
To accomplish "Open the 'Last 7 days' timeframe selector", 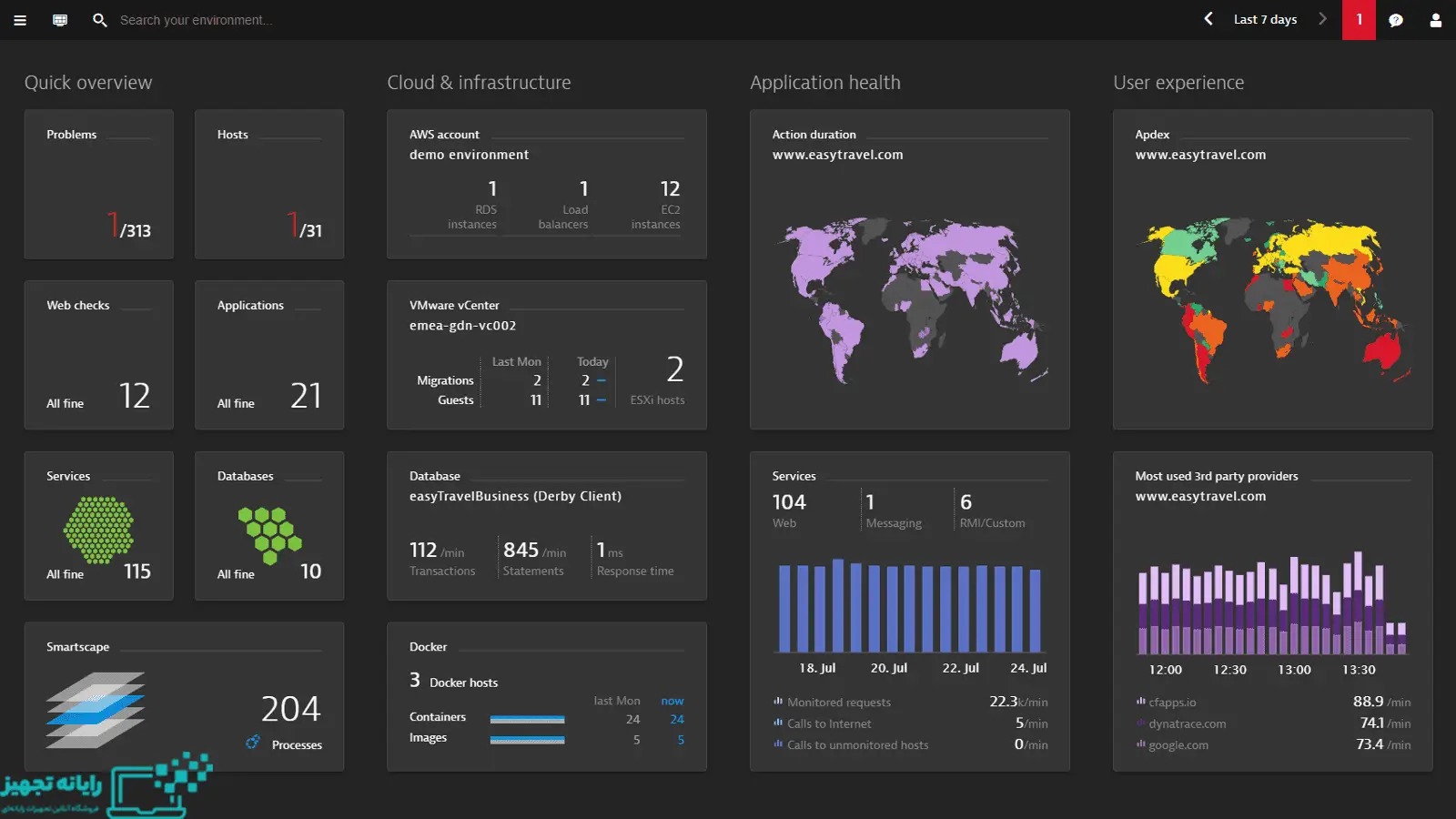I will (1265, 19).
